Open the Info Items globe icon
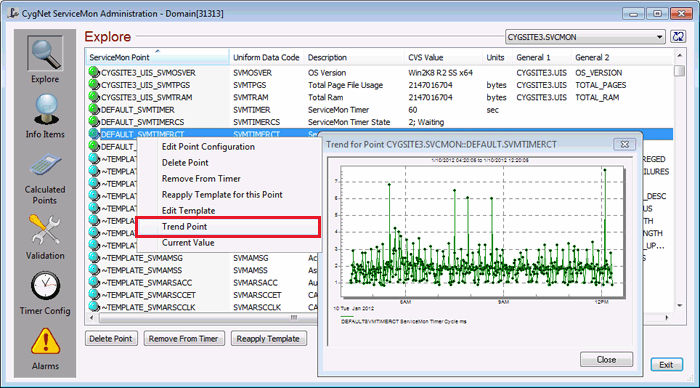700x388 pixels. (x=46, y=109)
